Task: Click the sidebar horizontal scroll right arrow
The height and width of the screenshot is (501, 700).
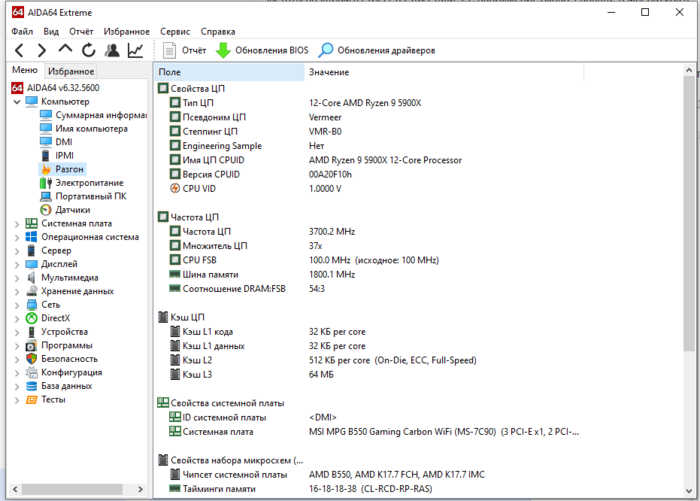Action: pyautogui.click(x=140, y=489)
